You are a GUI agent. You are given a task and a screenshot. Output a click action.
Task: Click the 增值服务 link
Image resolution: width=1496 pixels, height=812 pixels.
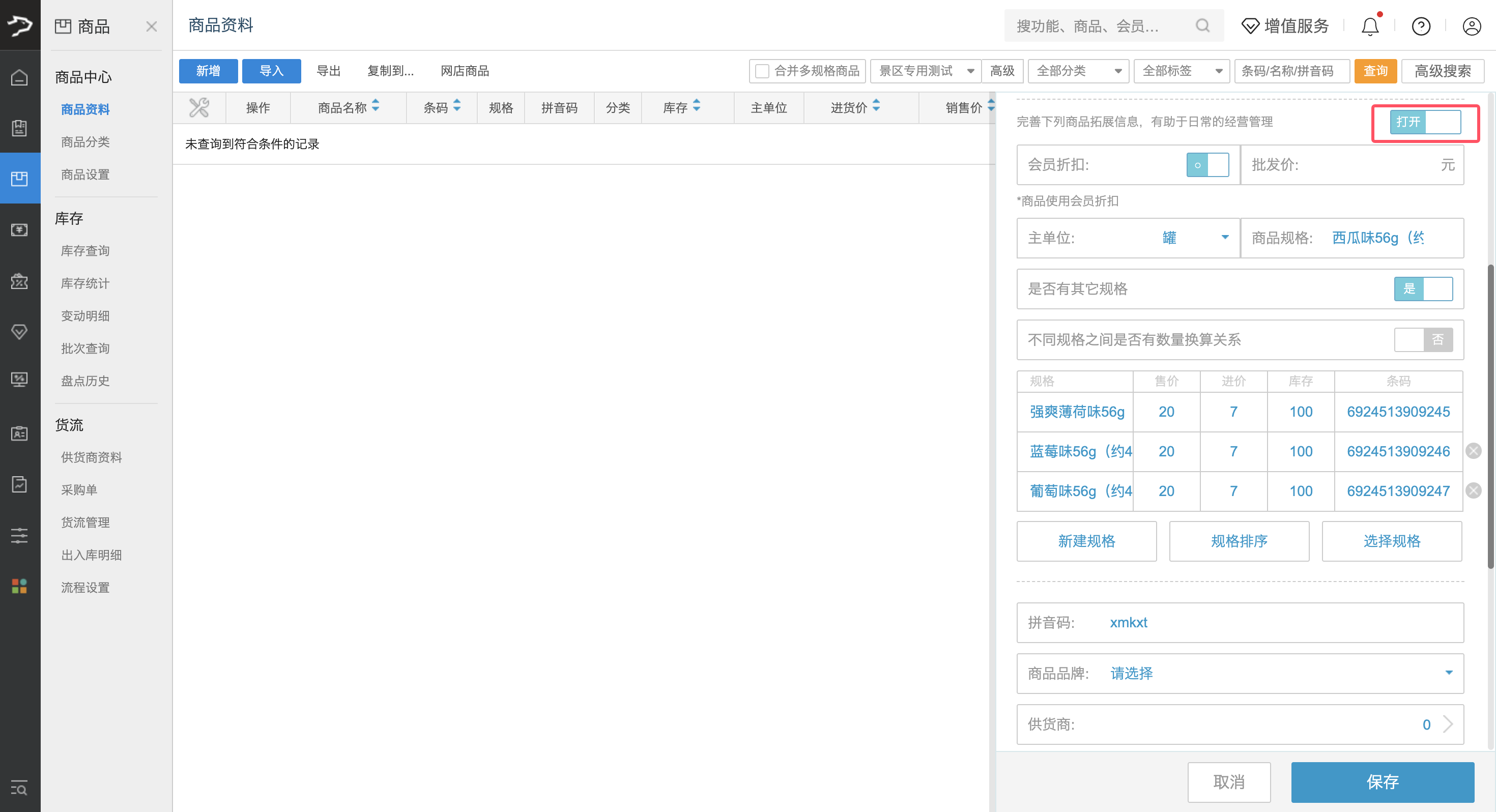tap(1285, 27)
